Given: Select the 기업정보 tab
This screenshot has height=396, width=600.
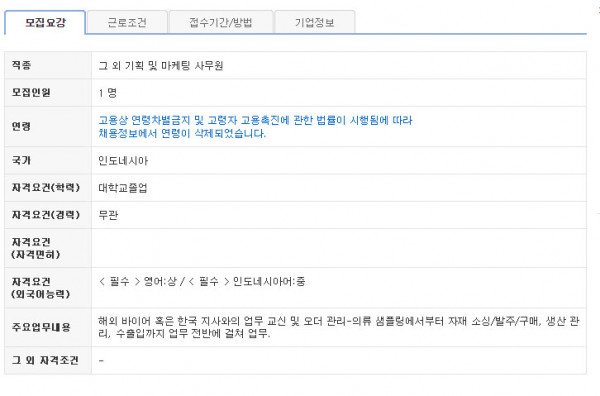Looking at the screenshot, I should point(315,22).
